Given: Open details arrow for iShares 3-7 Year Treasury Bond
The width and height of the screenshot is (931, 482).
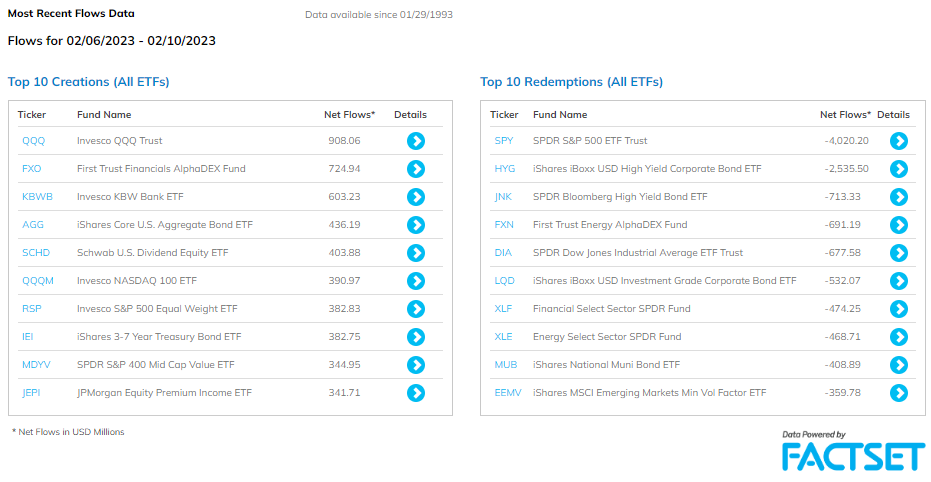Looking at the screenshot, I should [416, 337].
